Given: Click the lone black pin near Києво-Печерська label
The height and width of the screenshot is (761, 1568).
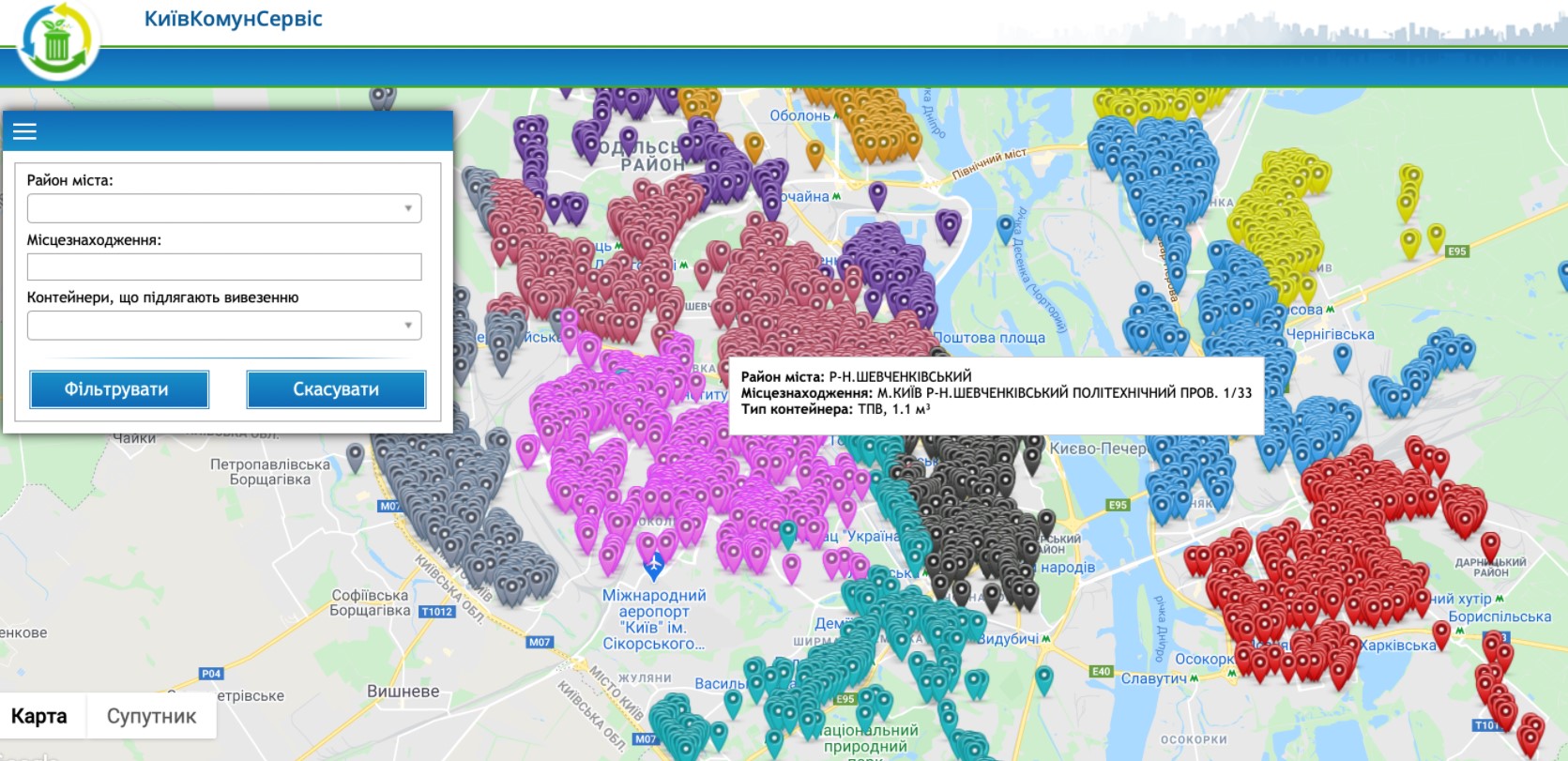Looking at the screenshot, I should click(x=1033, y=458).
